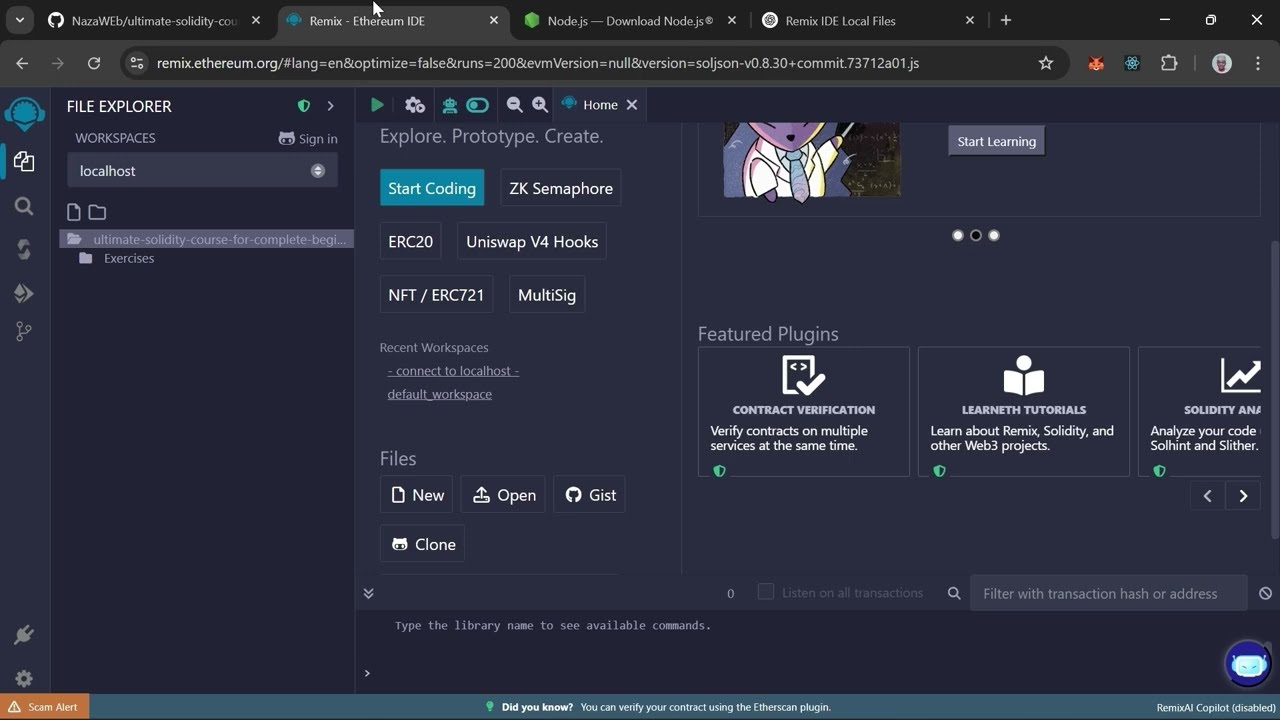
Task: Click the Scam Alert status item
Action: pyautogui.click(x=45, y=707)
